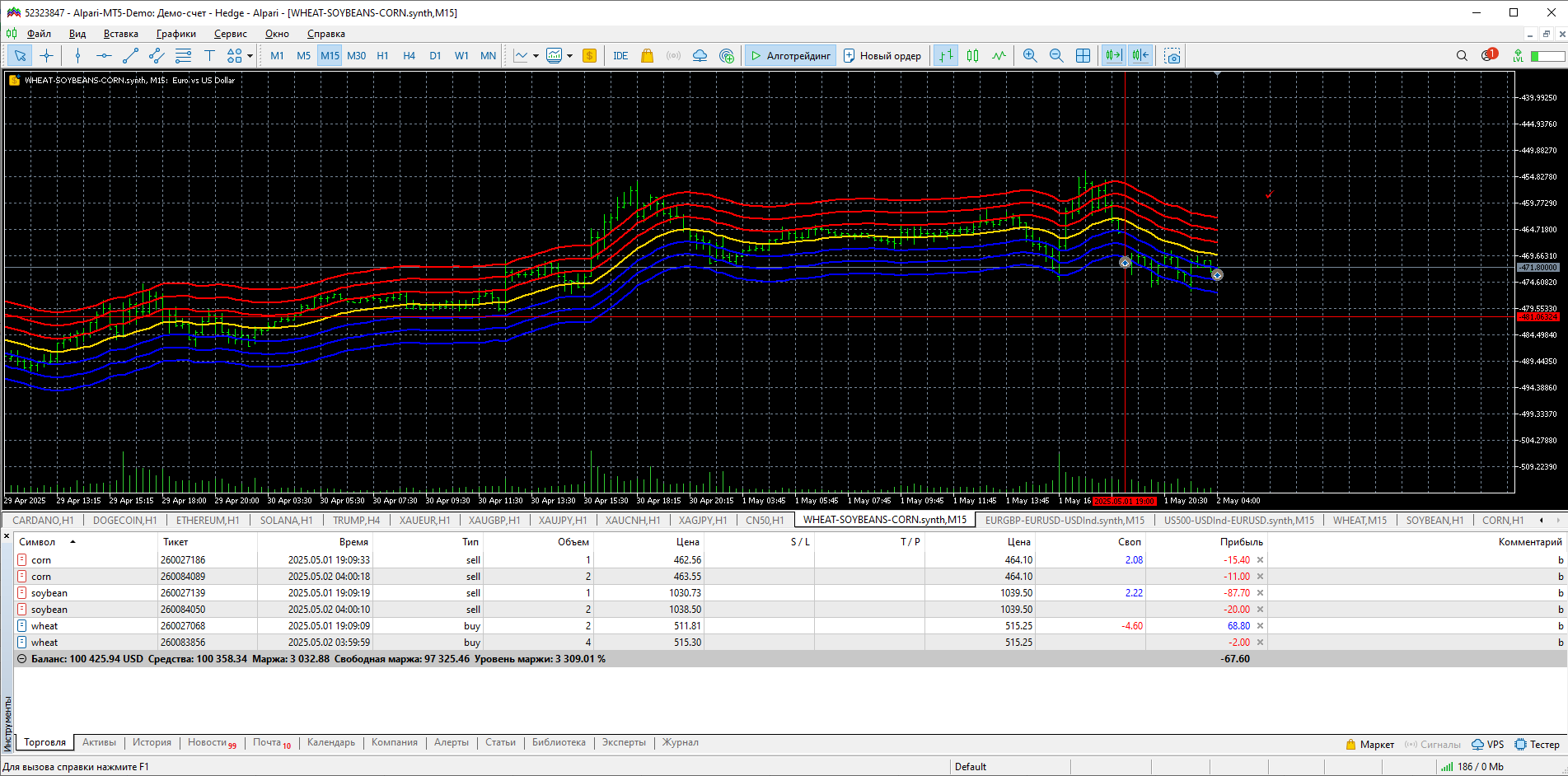
Task: Switch chart to candlestick display
Action: [972, 56]
